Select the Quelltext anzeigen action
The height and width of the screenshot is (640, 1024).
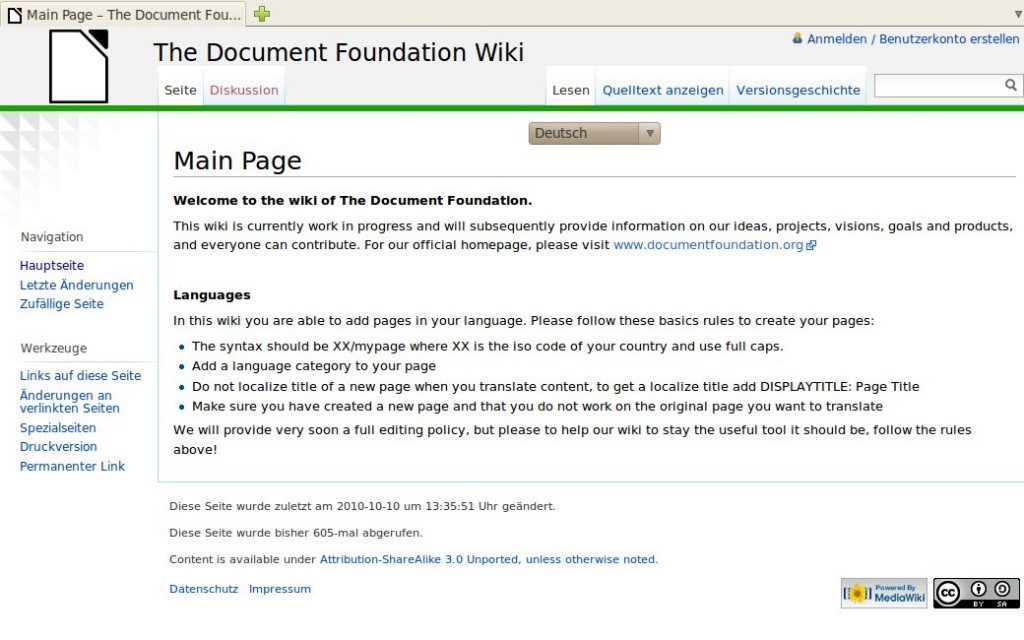point(663,89)
